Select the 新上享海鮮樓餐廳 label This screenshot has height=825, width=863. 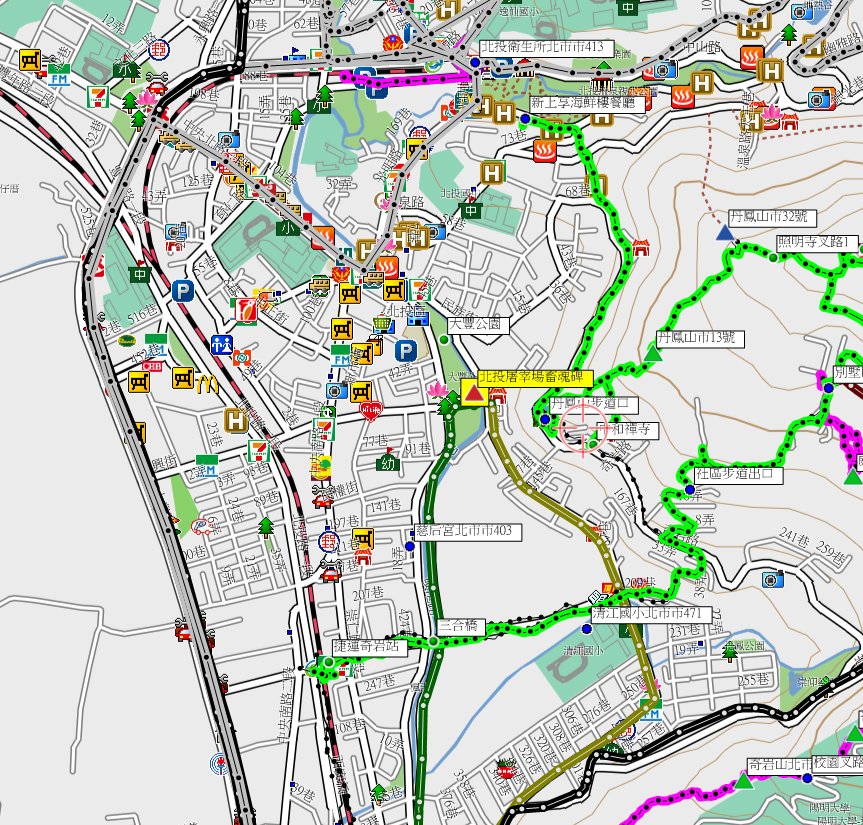pos(584,103)
